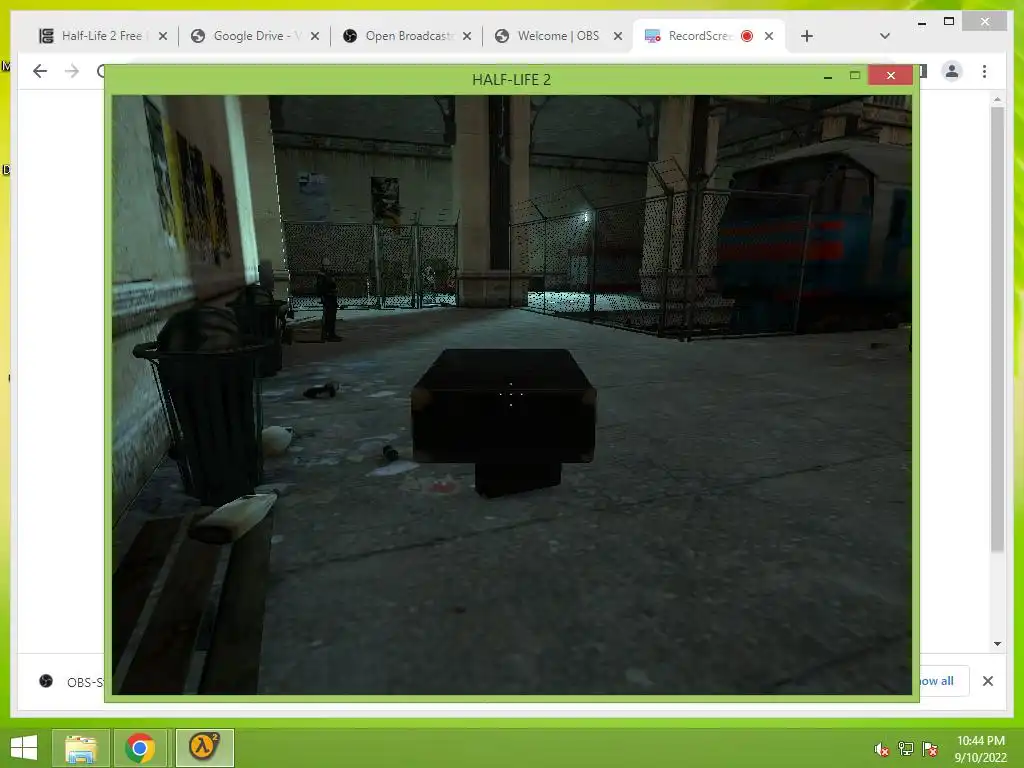Close the Chrome downloads bar
The width and height of the screenshot is (1024, 768).
click(x=987, y=681)
